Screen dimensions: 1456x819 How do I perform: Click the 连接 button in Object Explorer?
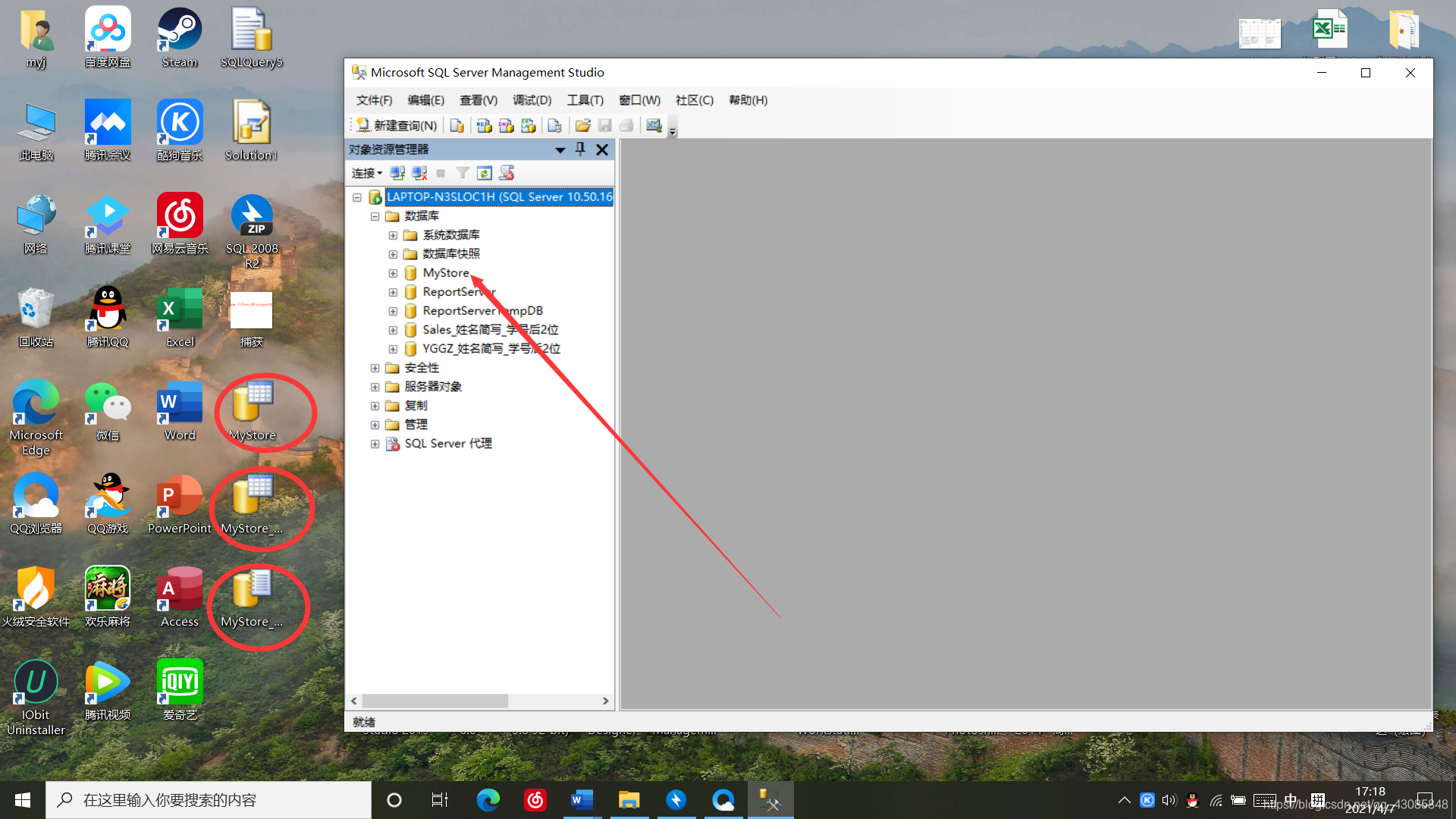[x=364, y=173]
